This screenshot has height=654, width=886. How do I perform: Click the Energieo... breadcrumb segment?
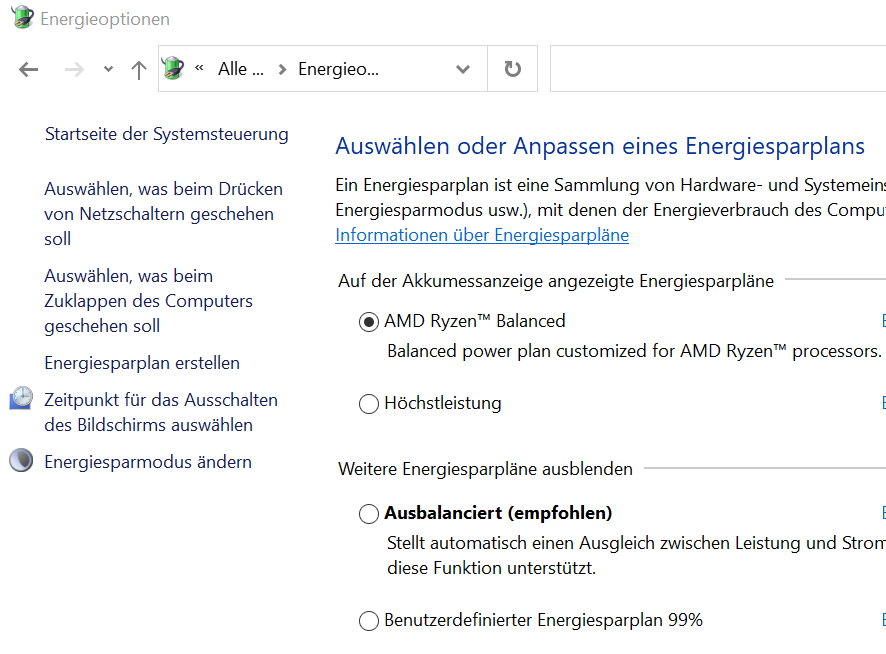pos(338,69)
